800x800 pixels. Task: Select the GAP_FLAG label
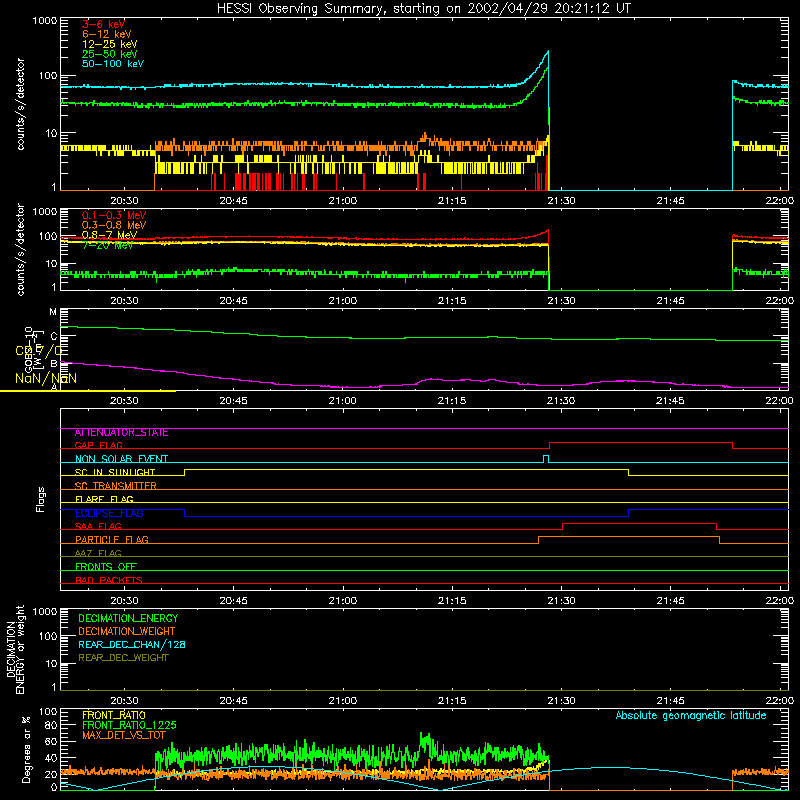coord(98,445)
